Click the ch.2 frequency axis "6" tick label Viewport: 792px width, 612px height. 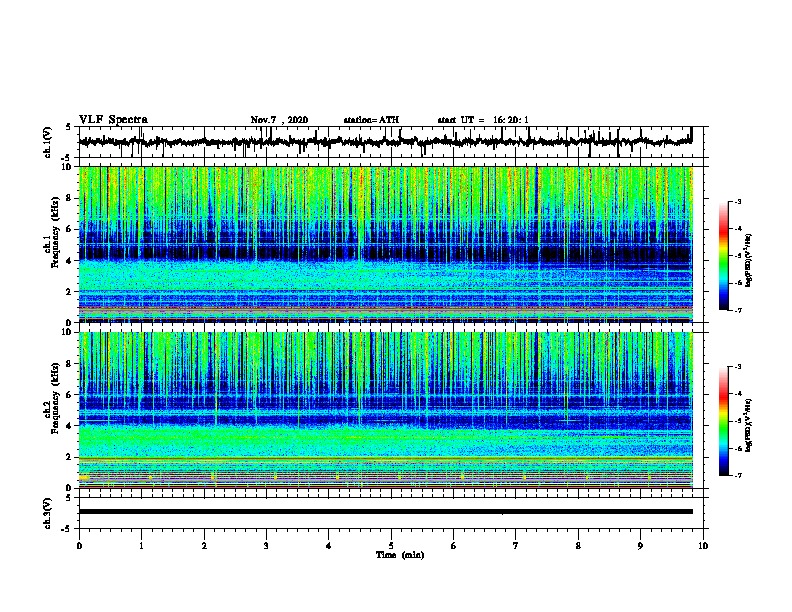coord(69,395)
